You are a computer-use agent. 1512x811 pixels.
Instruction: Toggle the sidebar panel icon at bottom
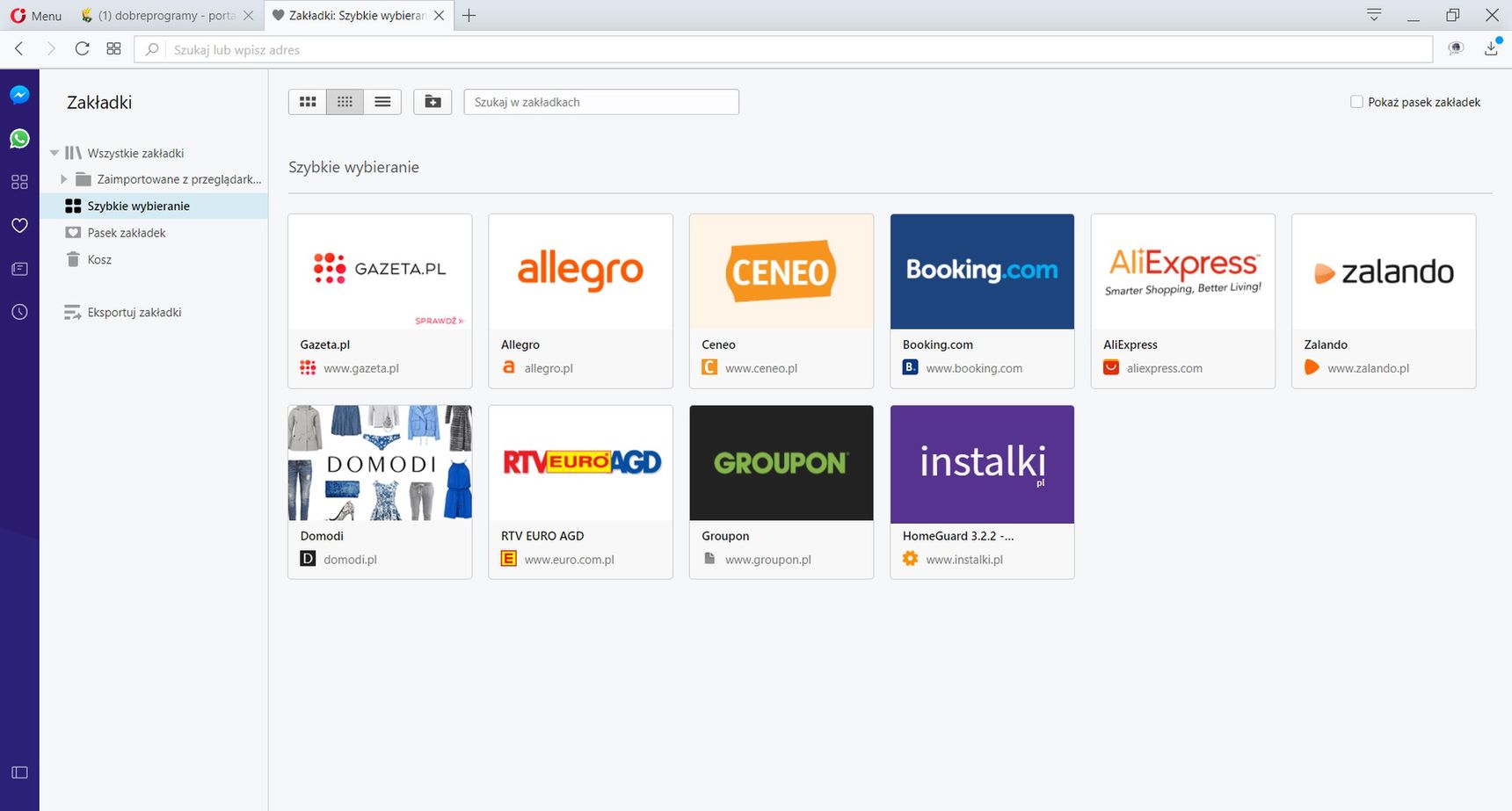[x=19, y=772]
